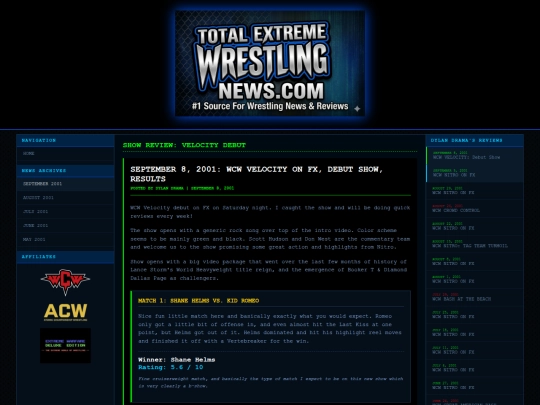Click the Total Extreme Wrestling News logo banner
Image resolution: width=540 pixels, height=405 pixels.
click(270, 63)
